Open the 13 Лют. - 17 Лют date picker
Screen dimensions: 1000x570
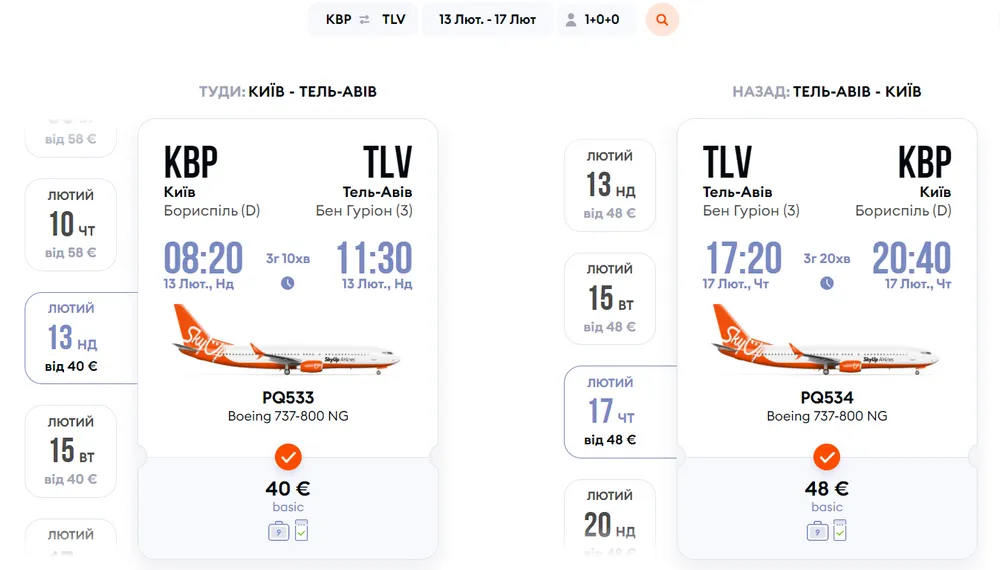pos(487,19)
